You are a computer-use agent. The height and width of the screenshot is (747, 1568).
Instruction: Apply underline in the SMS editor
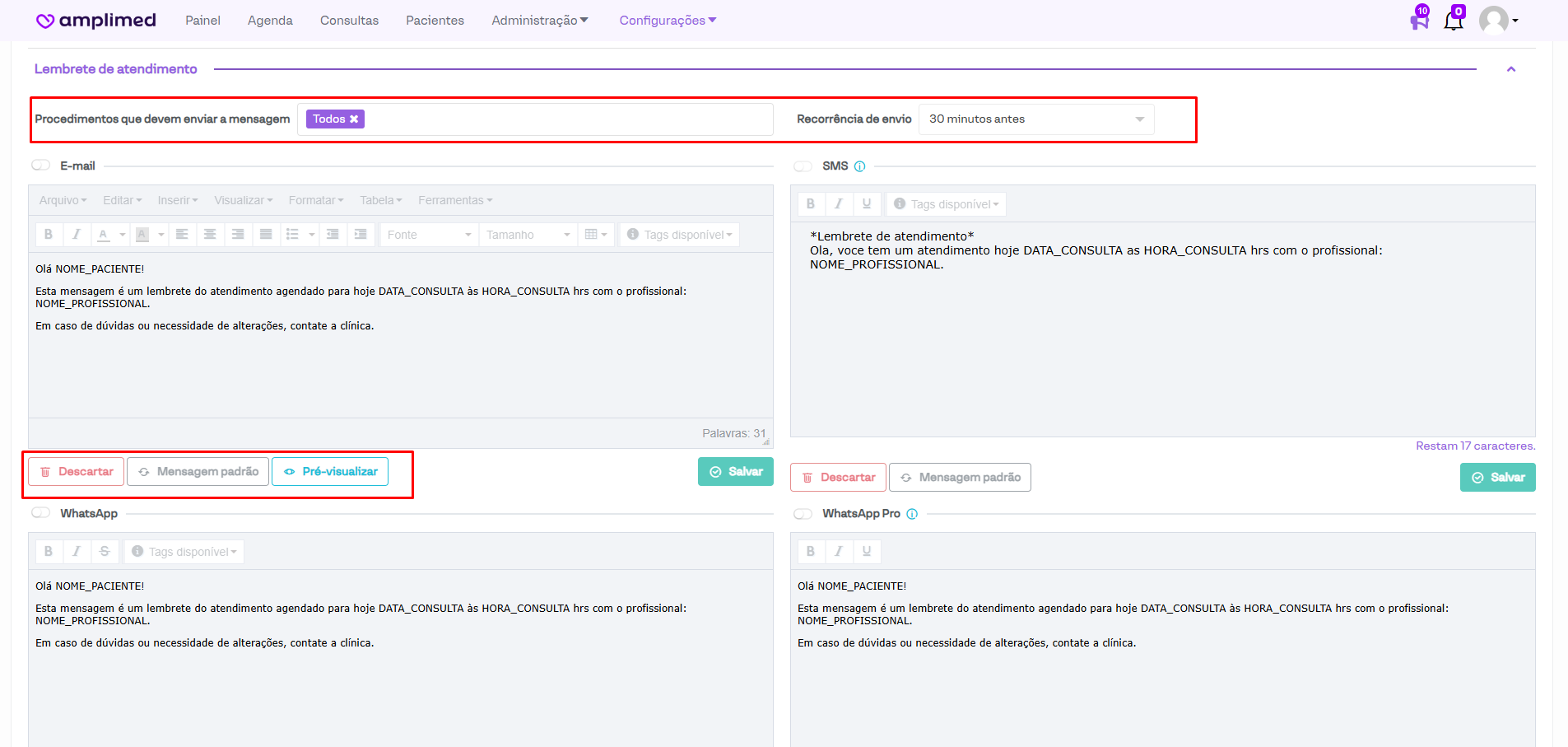click(x=867, y=204)
